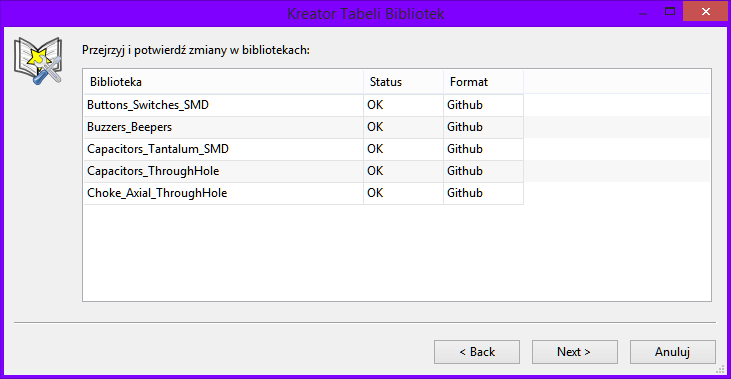Close the Kreator Tabeli Bibliotek window

(705, 11)
